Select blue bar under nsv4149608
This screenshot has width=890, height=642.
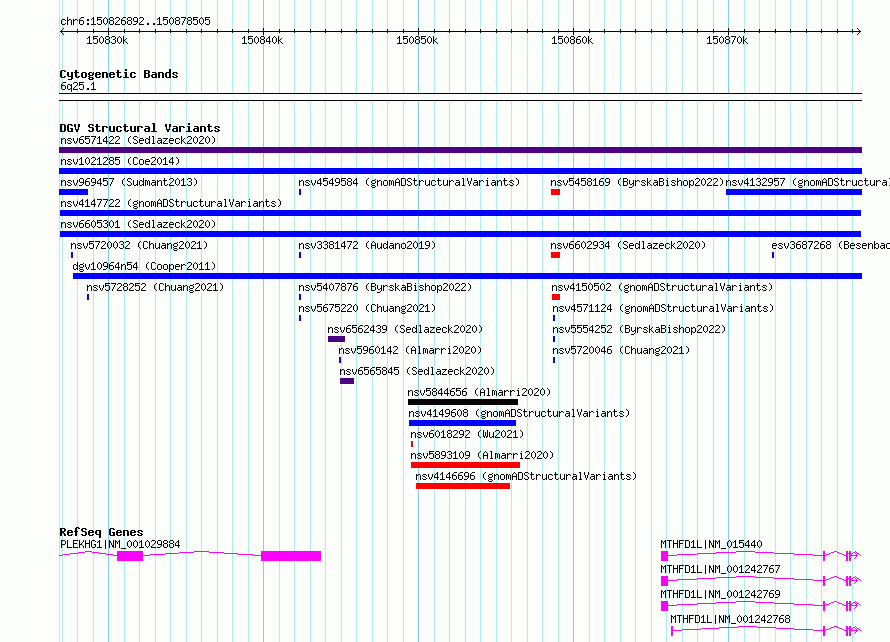point(462,423)
